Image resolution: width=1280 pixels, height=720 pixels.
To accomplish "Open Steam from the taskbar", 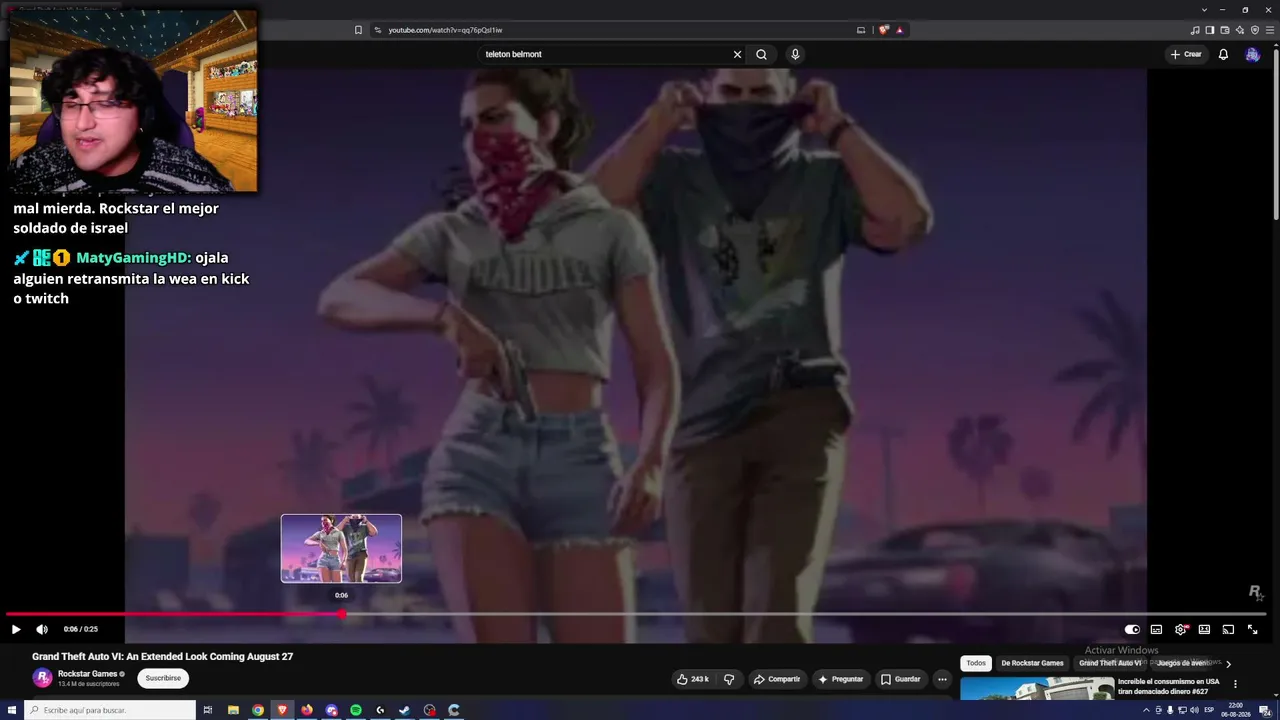I will (405, 710).
